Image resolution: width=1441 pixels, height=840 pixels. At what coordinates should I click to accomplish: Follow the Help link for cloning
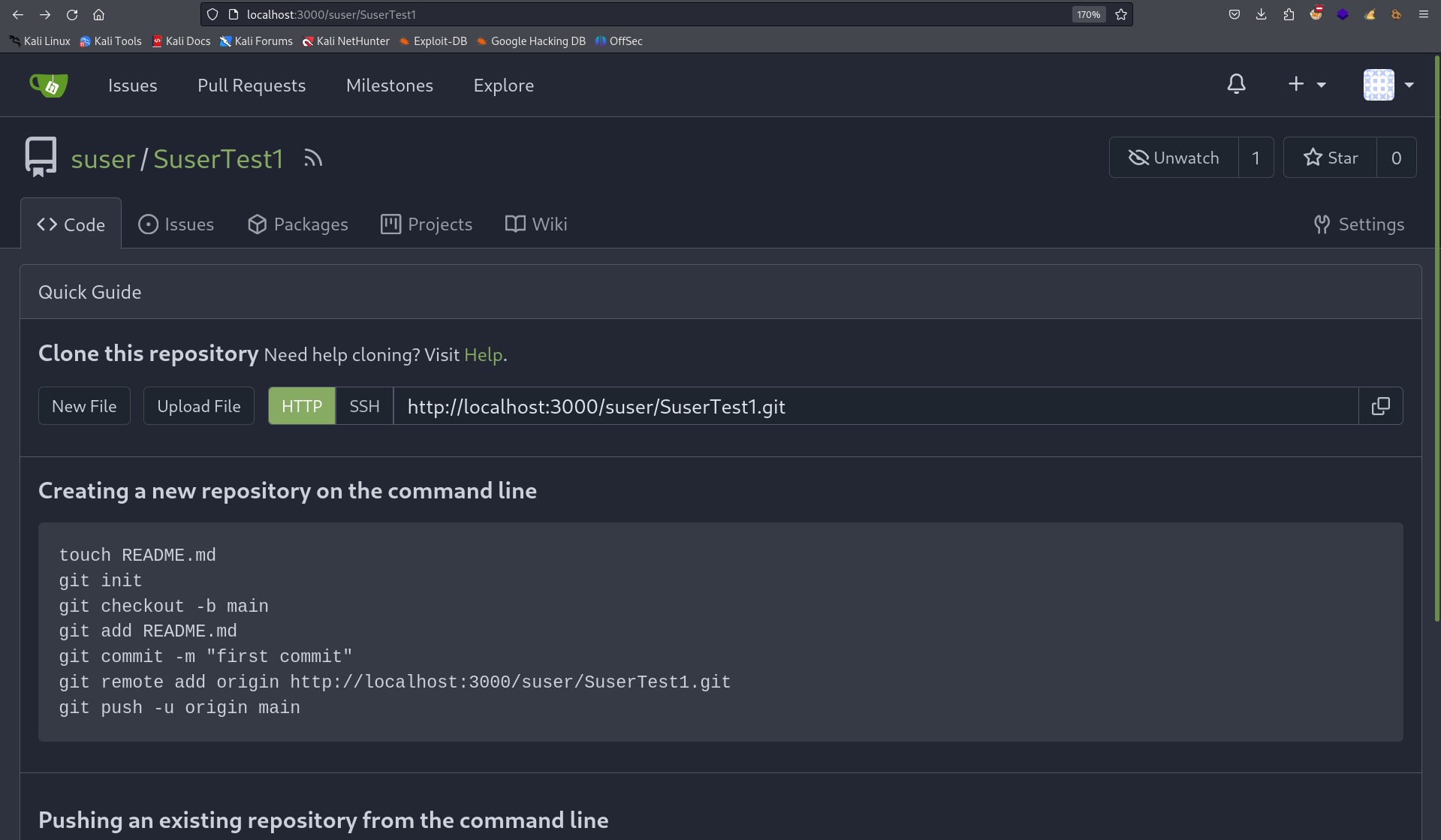484,354
